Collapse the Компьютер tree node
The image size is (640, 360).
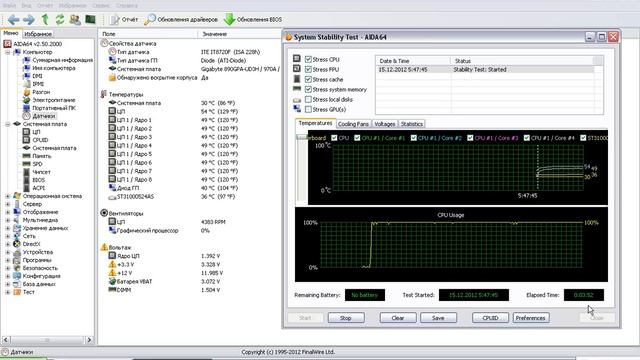pos(7,52)
